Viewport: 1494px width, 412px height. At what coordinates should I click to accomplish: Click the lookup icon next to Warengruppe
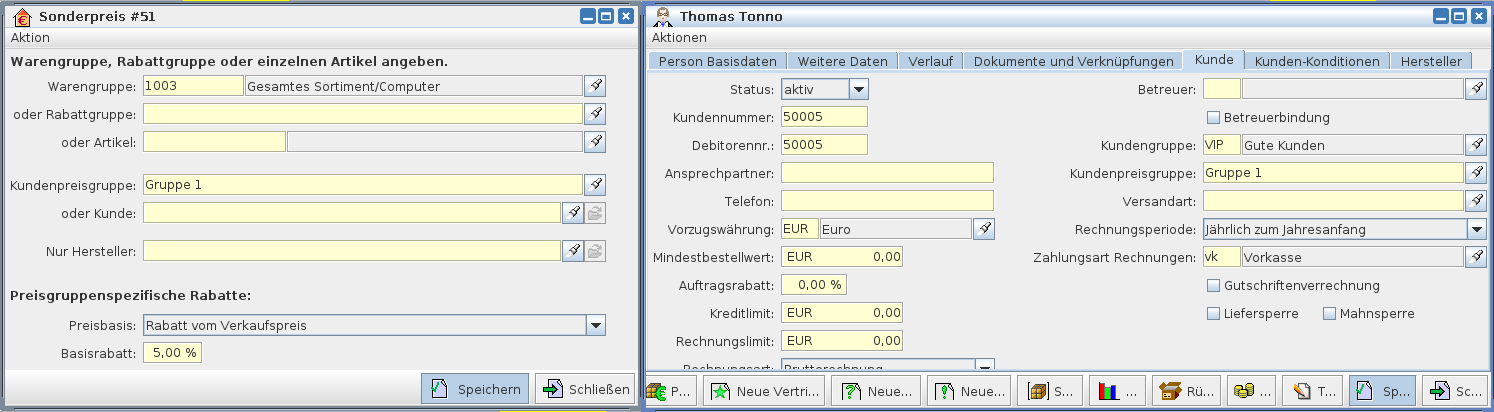coord(595,86)
